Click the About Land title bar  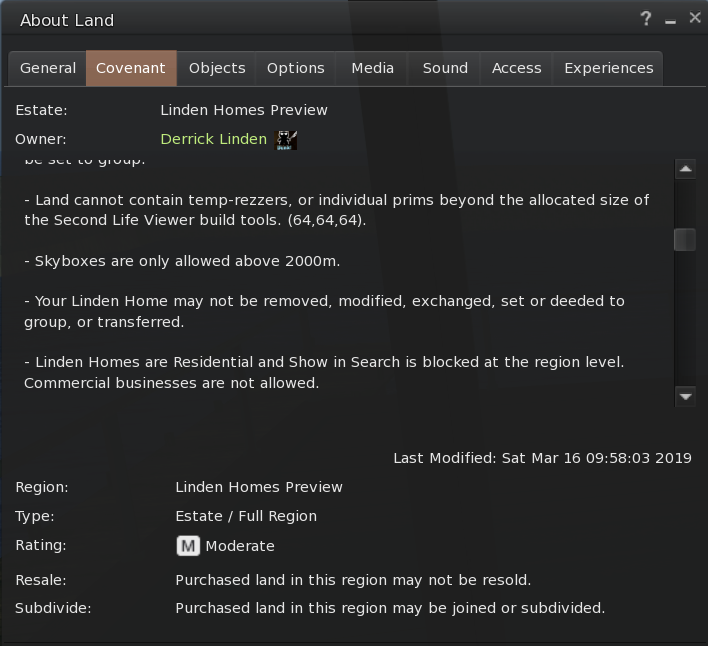300,20
